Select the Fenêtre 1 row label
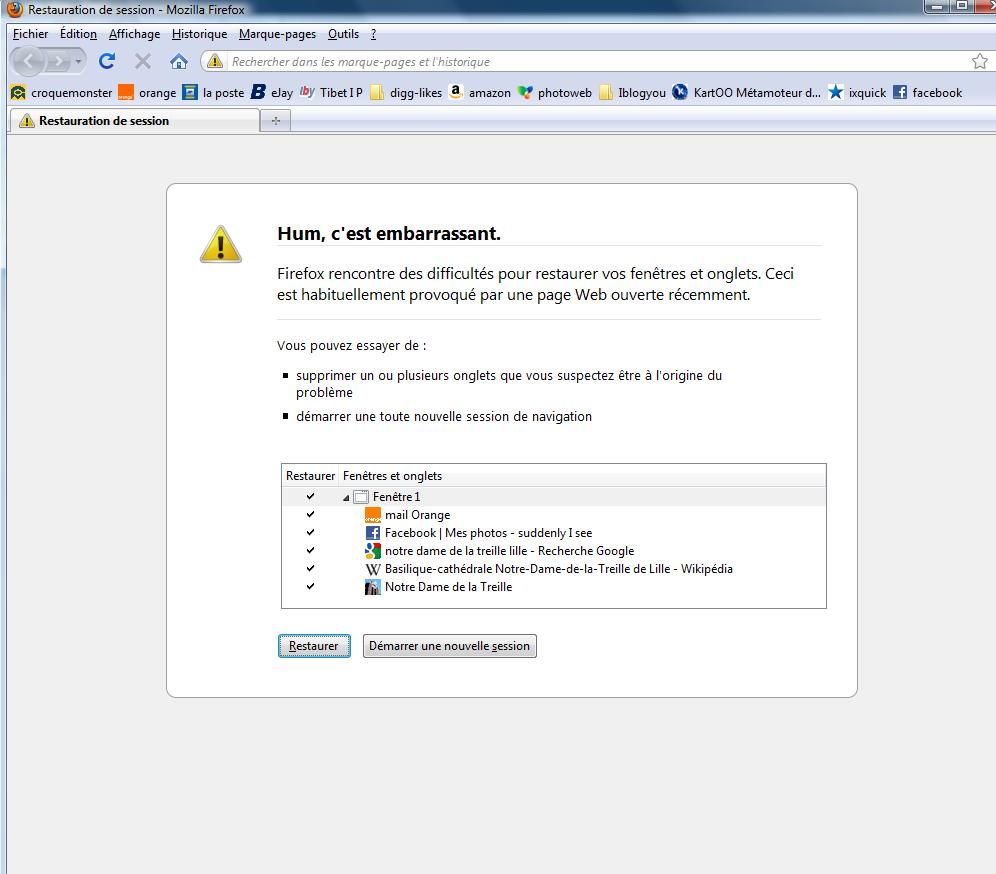The height and width of the screenshot is (874, 996). pyautogui.click(x=396, y=497)
